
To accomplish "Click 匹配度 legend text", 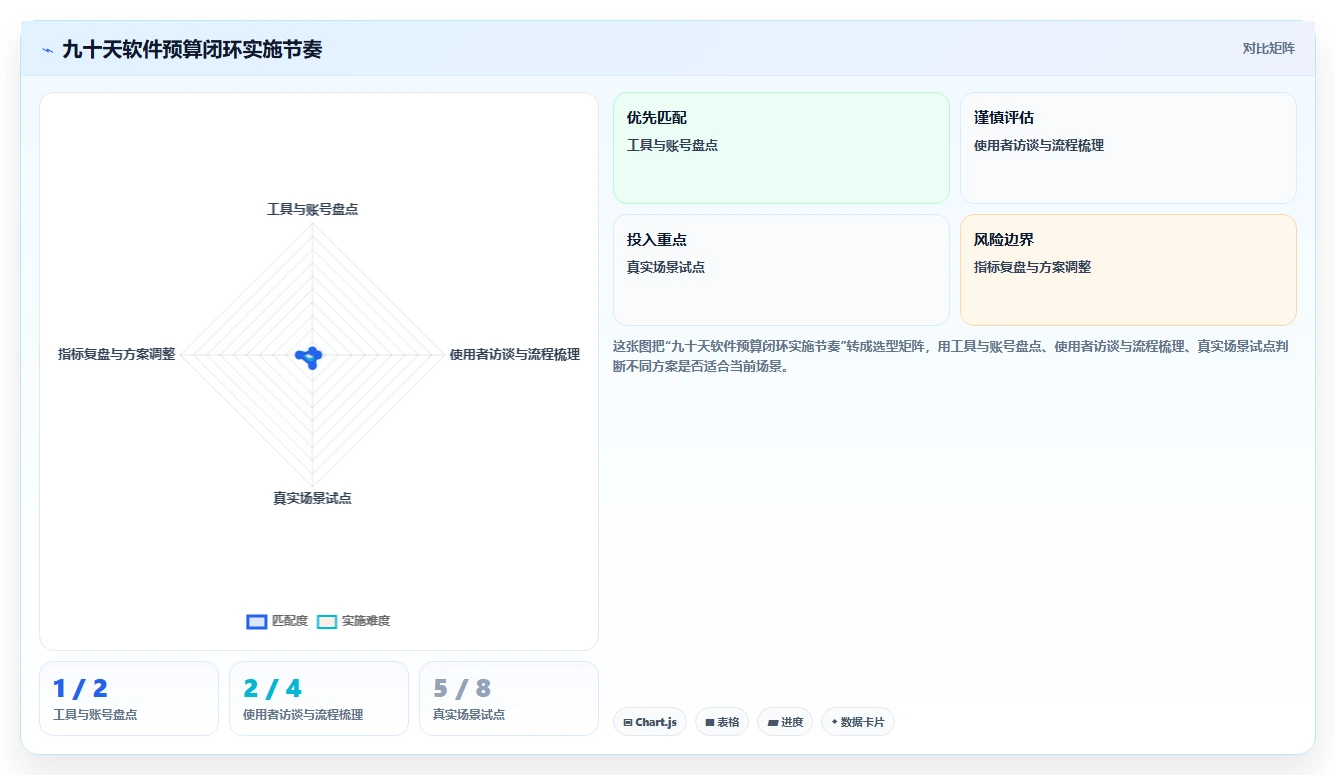I will click(x=290, y=621).
